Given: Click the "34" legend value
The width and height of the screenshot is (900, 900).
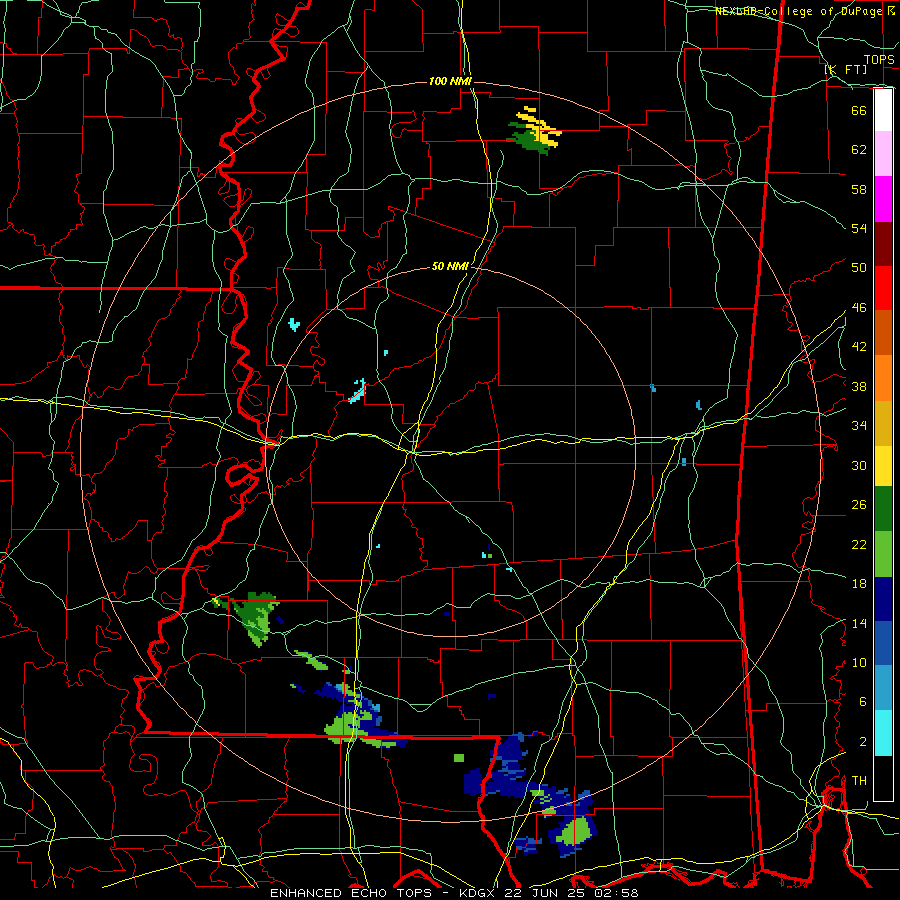Looking at the screenshot, I should [859, 426].
